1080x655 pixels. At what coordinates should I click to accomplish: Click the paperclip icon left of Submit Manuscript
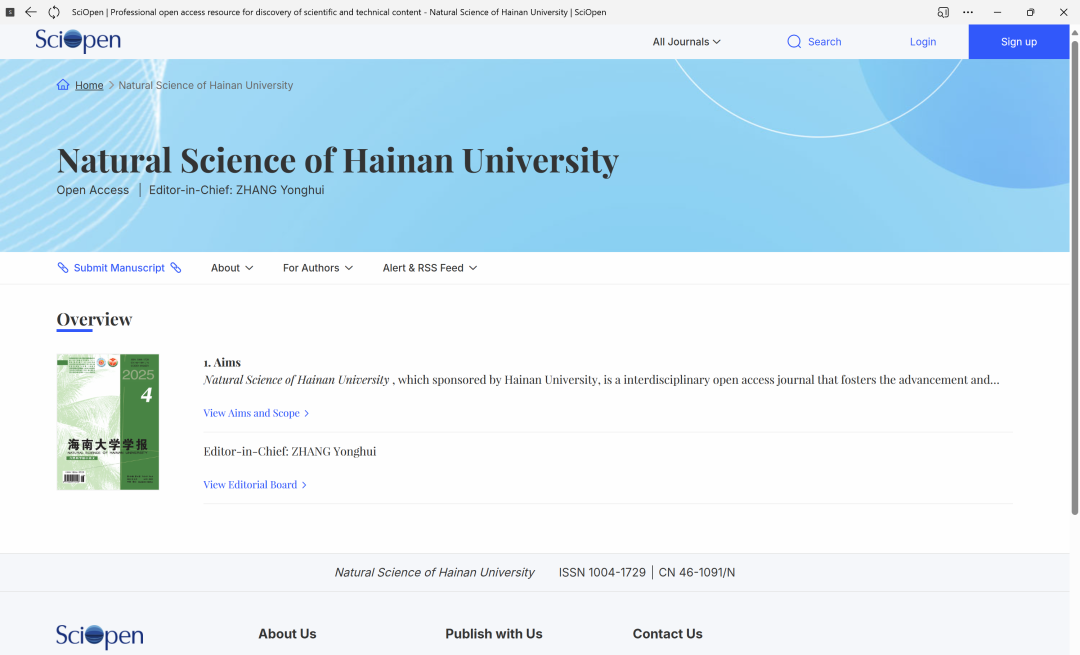63,268
